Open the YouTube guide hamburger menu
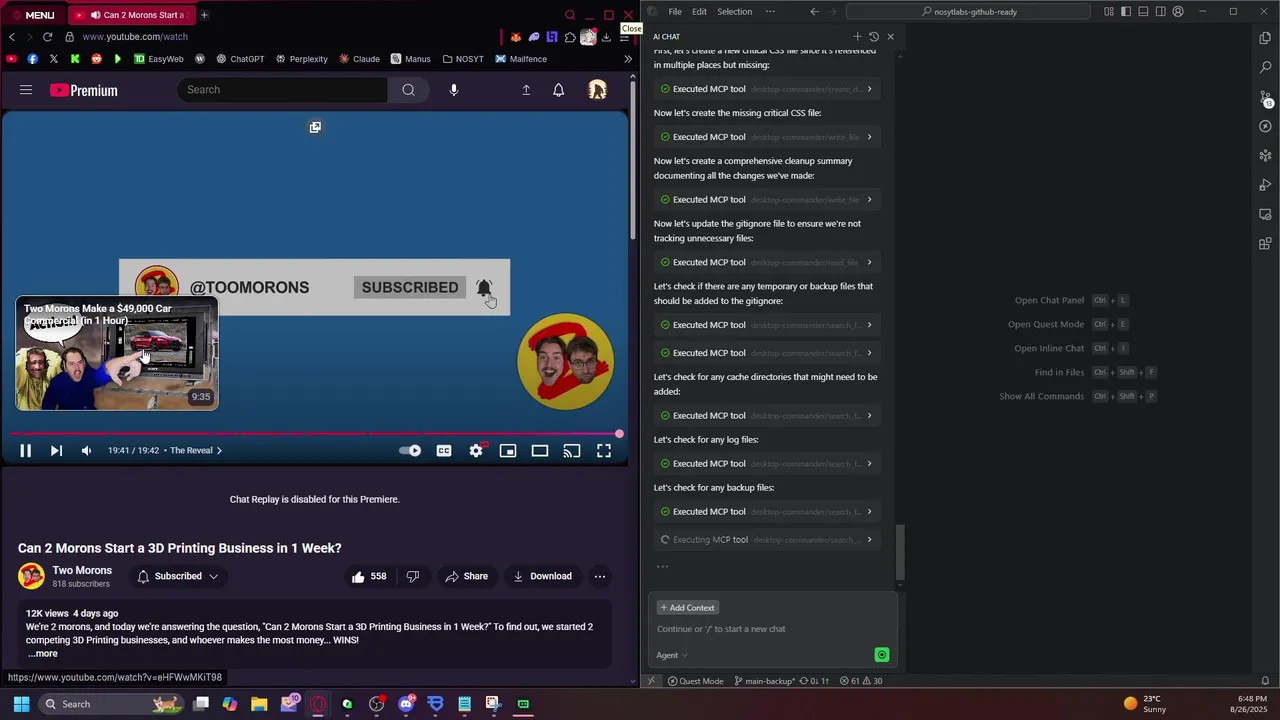Viewport: 1280px width, 720px height. [x=26, y=90]
